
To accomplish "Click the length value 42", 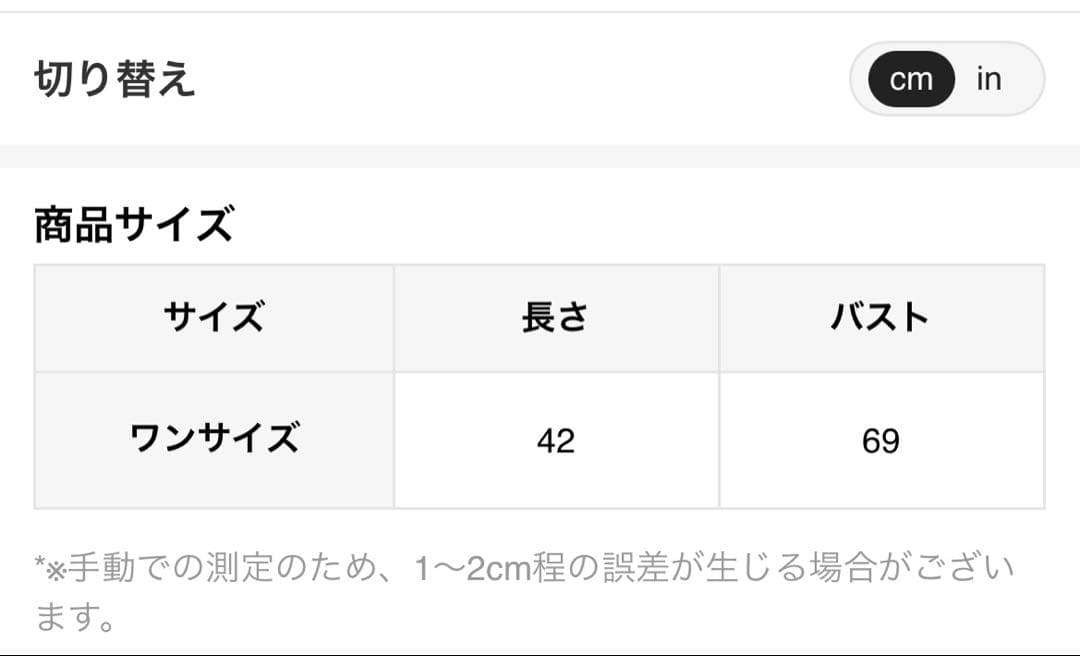I will (x=555, y=441).
